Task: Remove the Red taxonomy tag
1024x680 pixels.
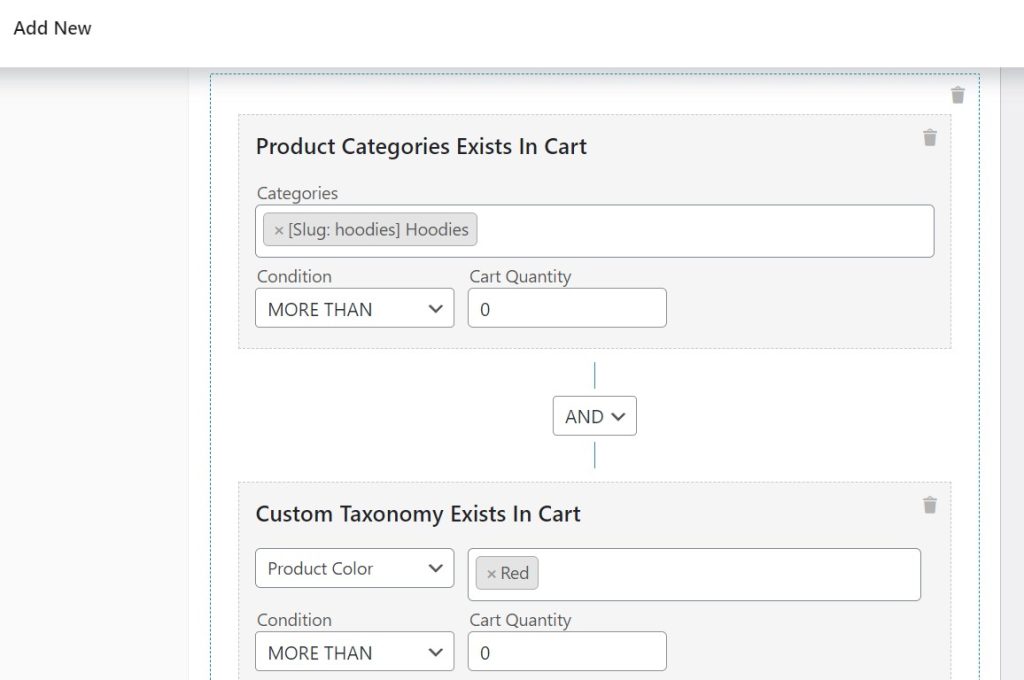Action: (x=491, y=574)
